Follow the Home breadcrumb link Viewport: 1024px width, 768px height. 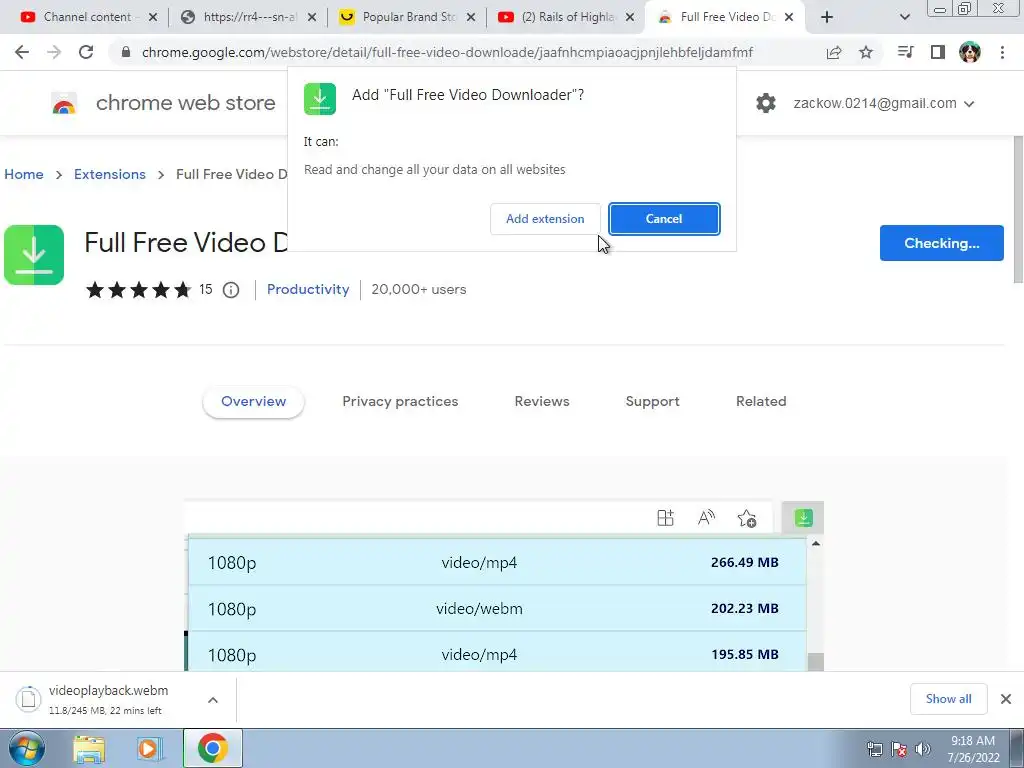(x=24, y=174)
